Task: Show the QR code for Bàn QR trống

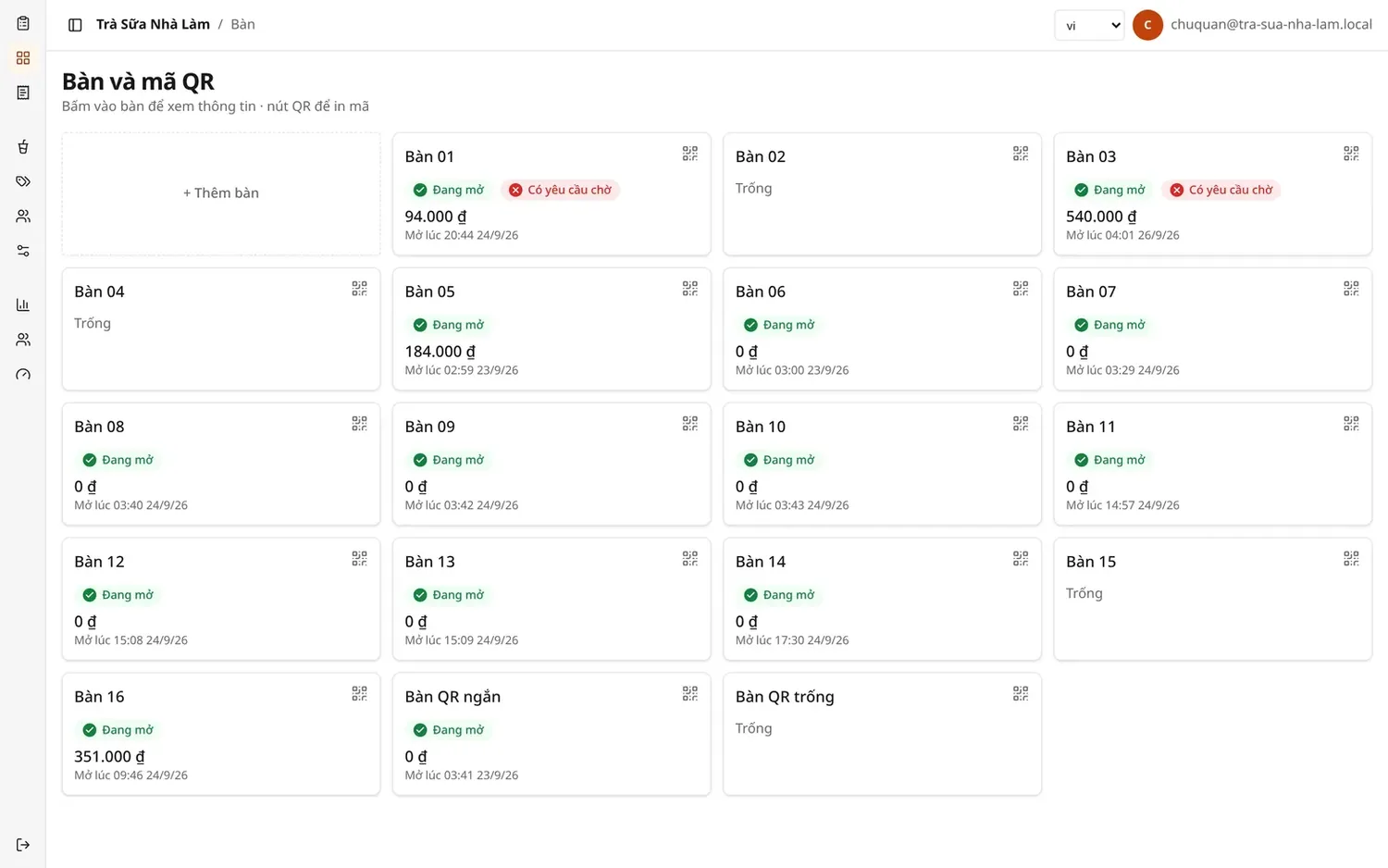Action: click(1021, 694)
